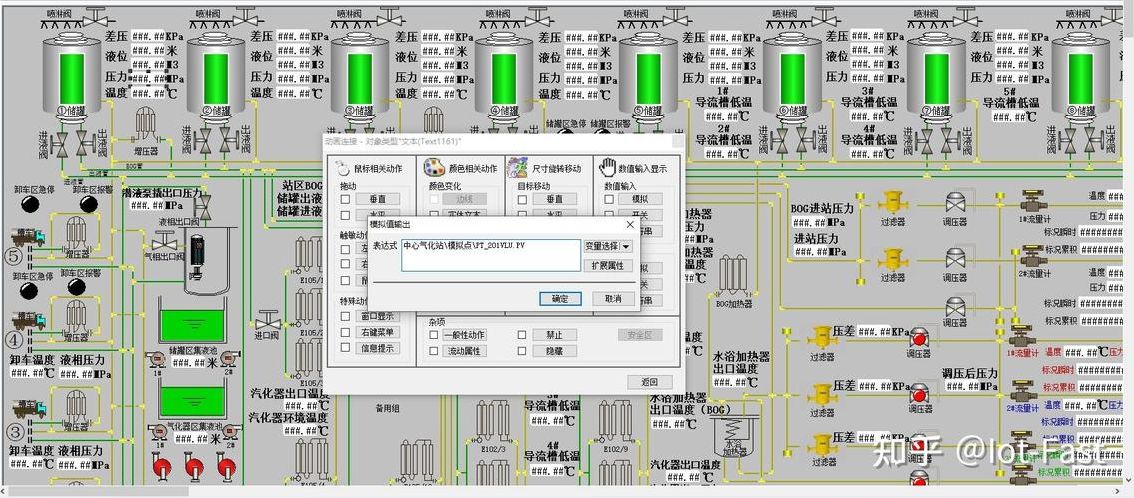Open 扩展属性 in the 模拟值输出 dialog
The image size is (1134, 498).
608,266
